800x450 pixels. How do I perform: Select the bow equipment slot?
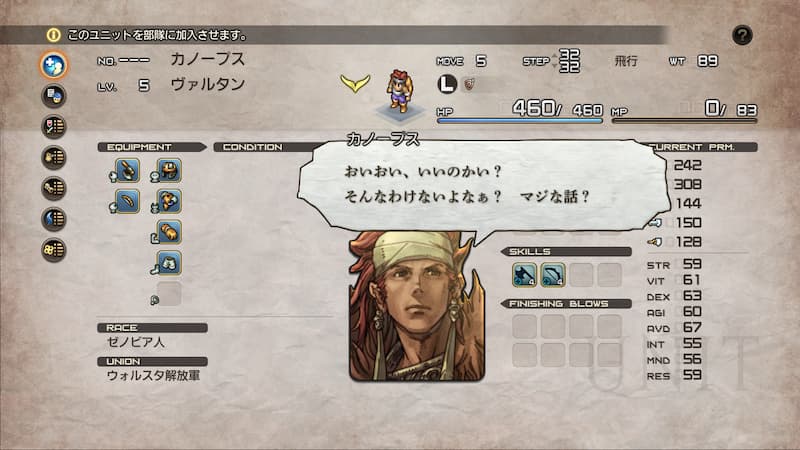point(128,201)
